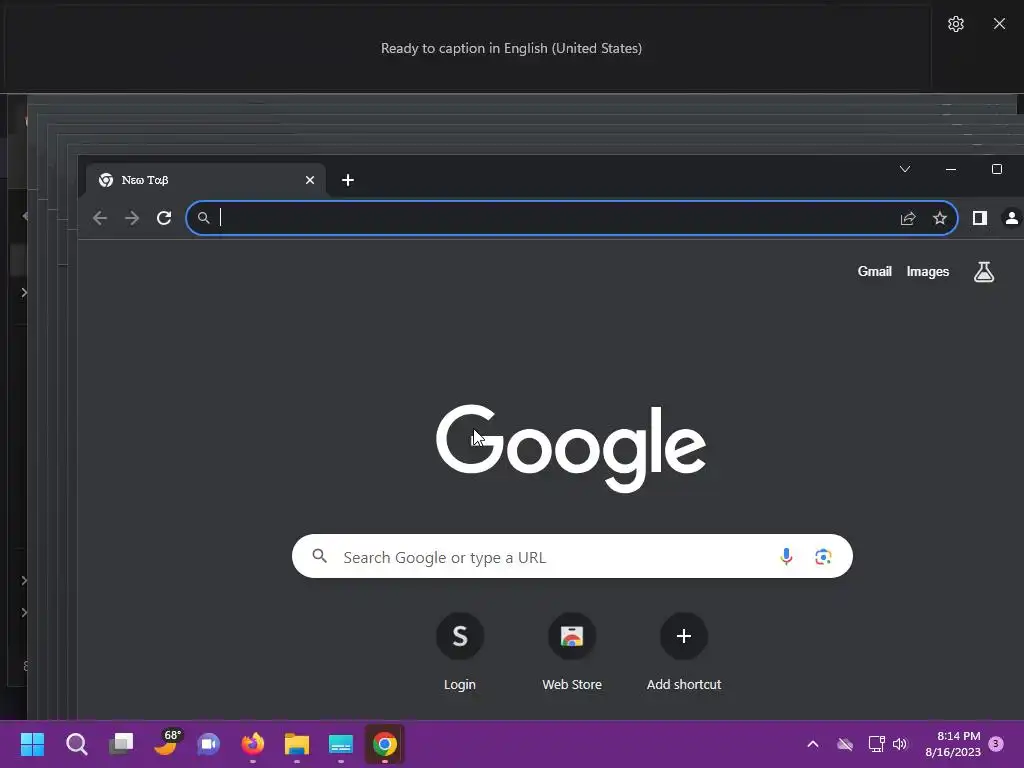Image resolution: width=1024 pixels, height=768 pixels.
Task: Open Images link
Action: pyautogui.click(x=927, y=272)
